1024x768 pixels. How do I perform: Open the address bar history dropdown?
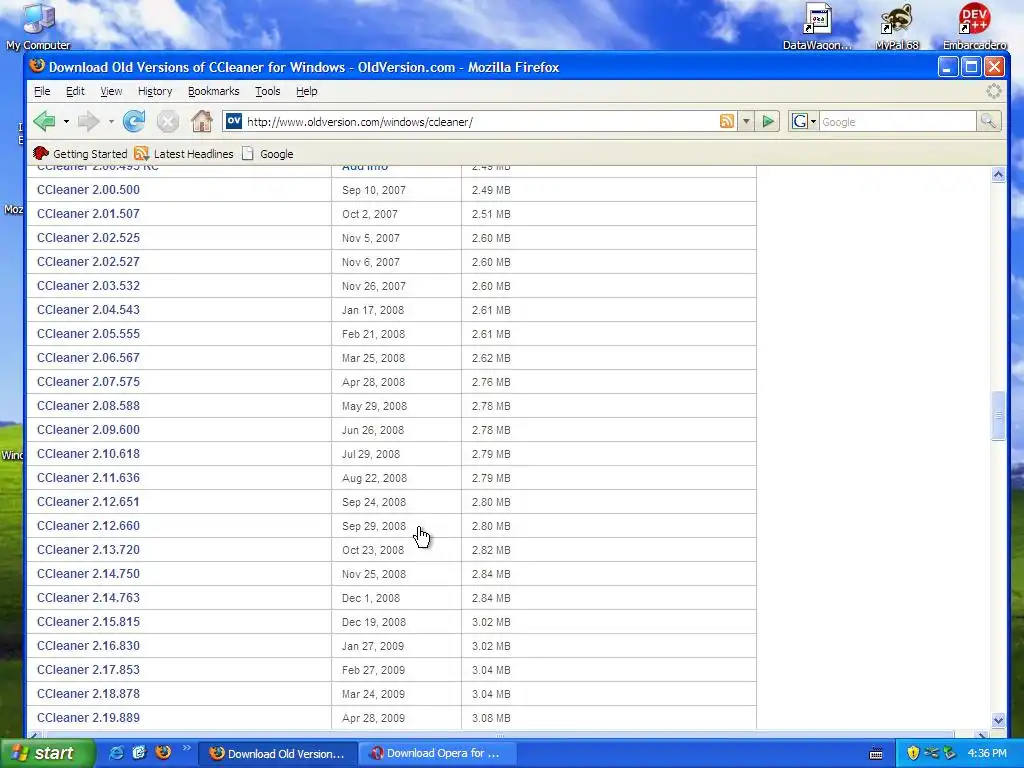click(746, 121)
